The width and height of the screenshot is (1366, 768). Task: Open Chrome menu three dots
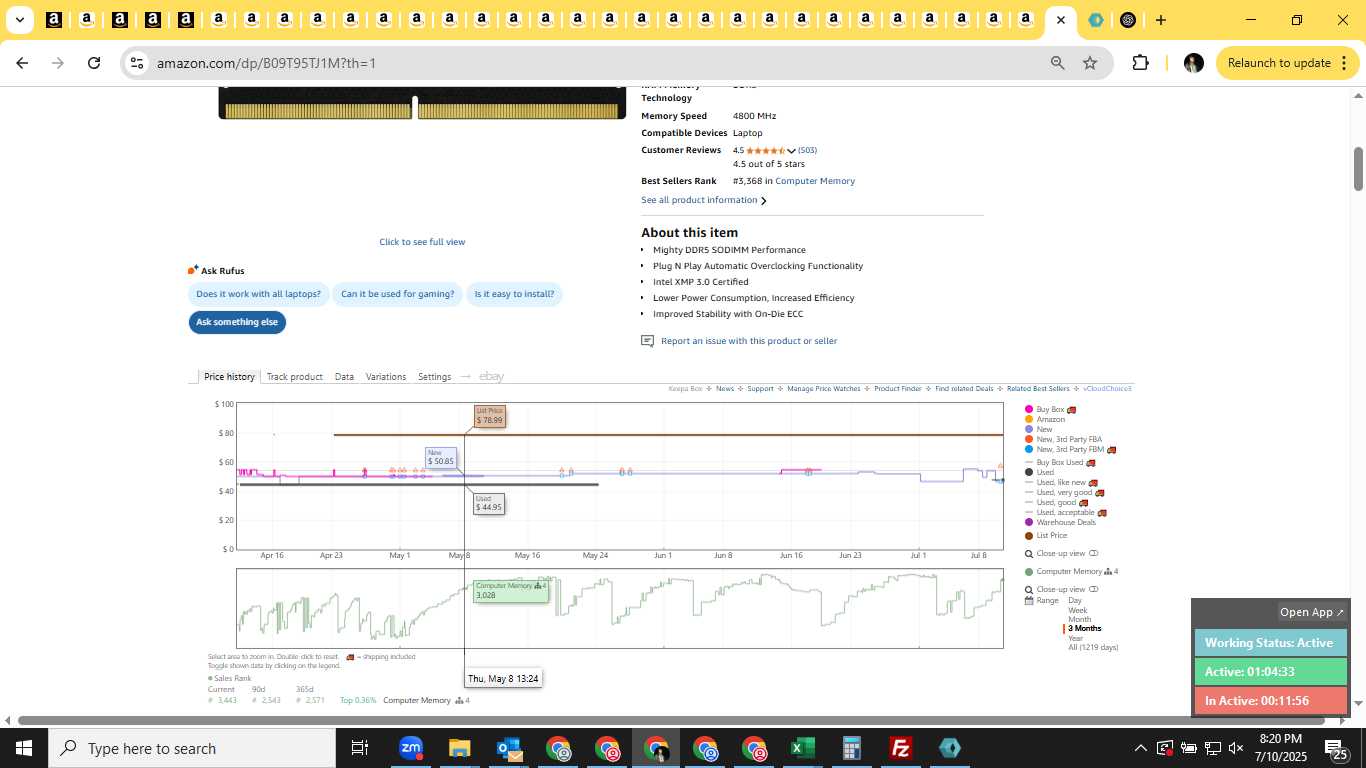coord(1343,63)
